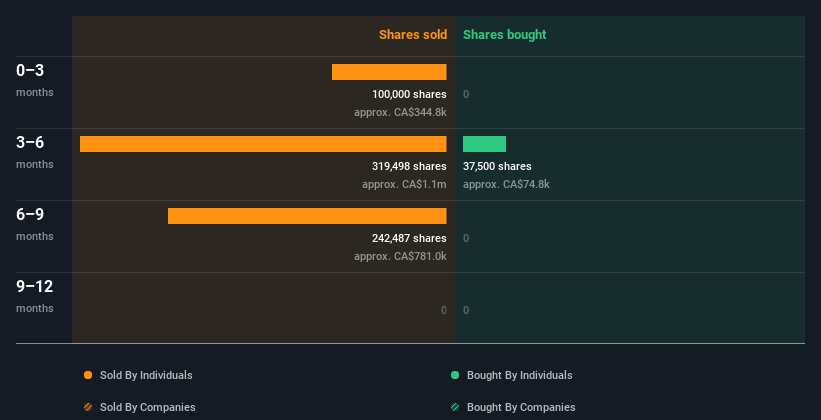Click the green Bought By Individuals legend dot
This screenshot has height=420, width=821.
[455, 375]
